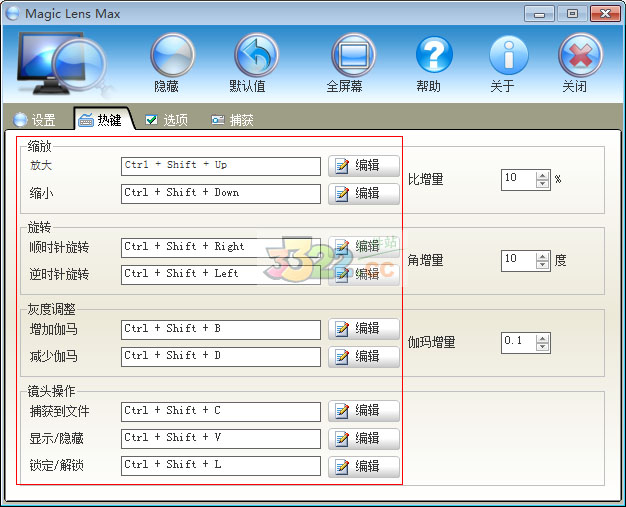Edit the 顺时针旋转 hotkey
626x507 pixels.
coord(364,247)
